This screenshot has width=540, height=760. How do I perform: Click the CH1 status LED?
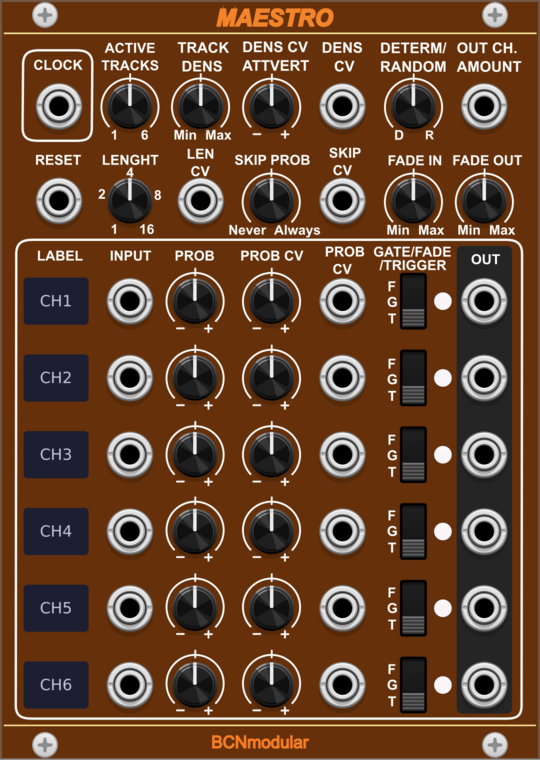point(443,301)
